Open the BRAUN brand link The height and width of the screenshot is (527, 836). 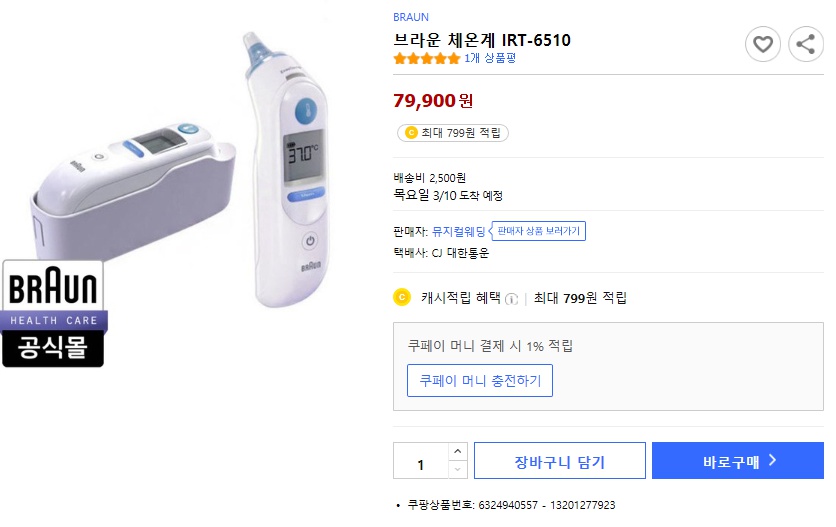(411, 17)
